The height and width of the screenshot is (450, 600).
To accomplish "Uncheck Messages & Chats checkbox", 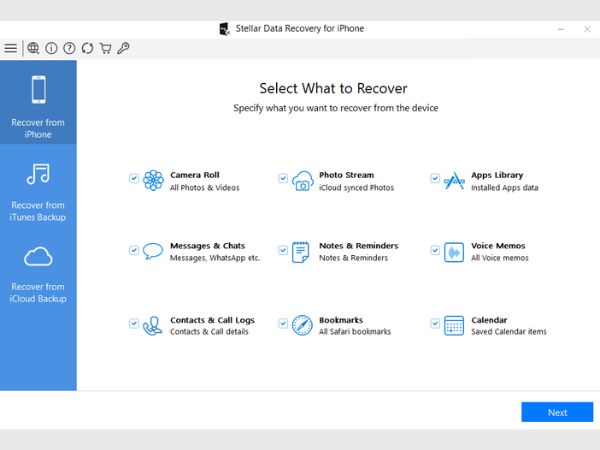I will click(134, 250).
